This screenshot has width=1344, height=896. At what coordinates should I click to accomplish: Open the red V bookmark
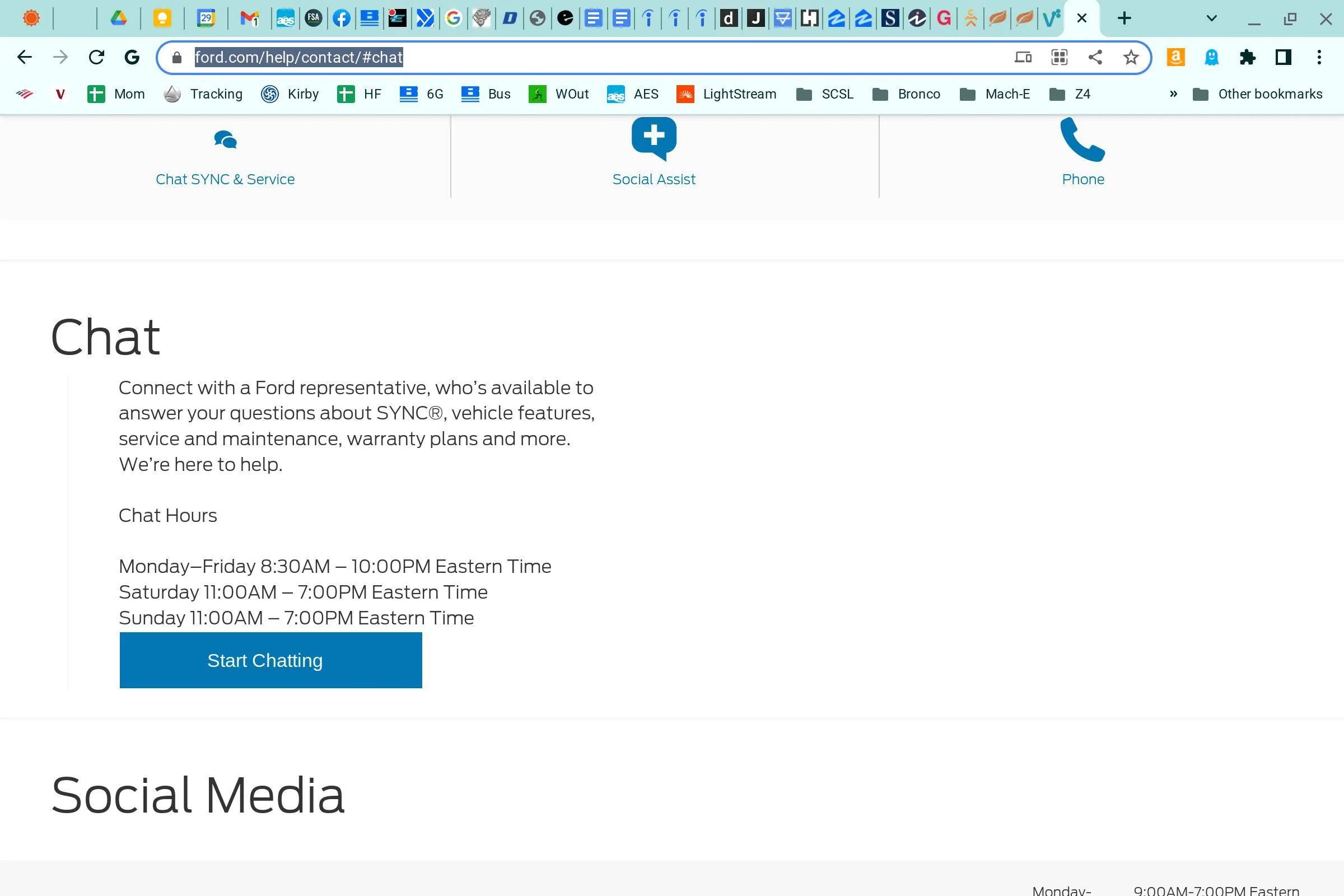(x=60, y=94)
